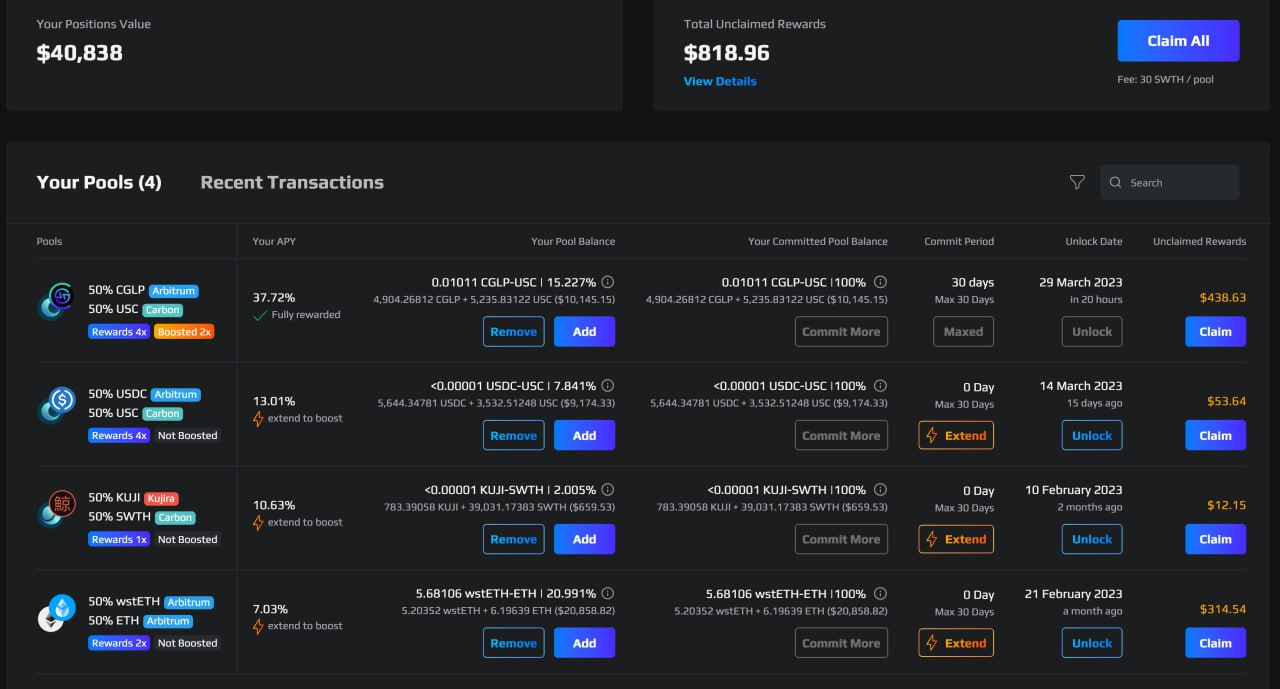1280x689 pixels.
Task: Claim the $438.63 CGLP-USC rewards
Action: coord(1215,332)
